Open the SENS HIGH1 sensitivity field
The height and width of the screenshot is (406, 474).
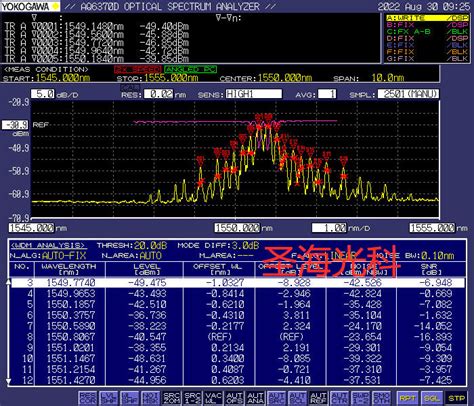click(254, 94)
